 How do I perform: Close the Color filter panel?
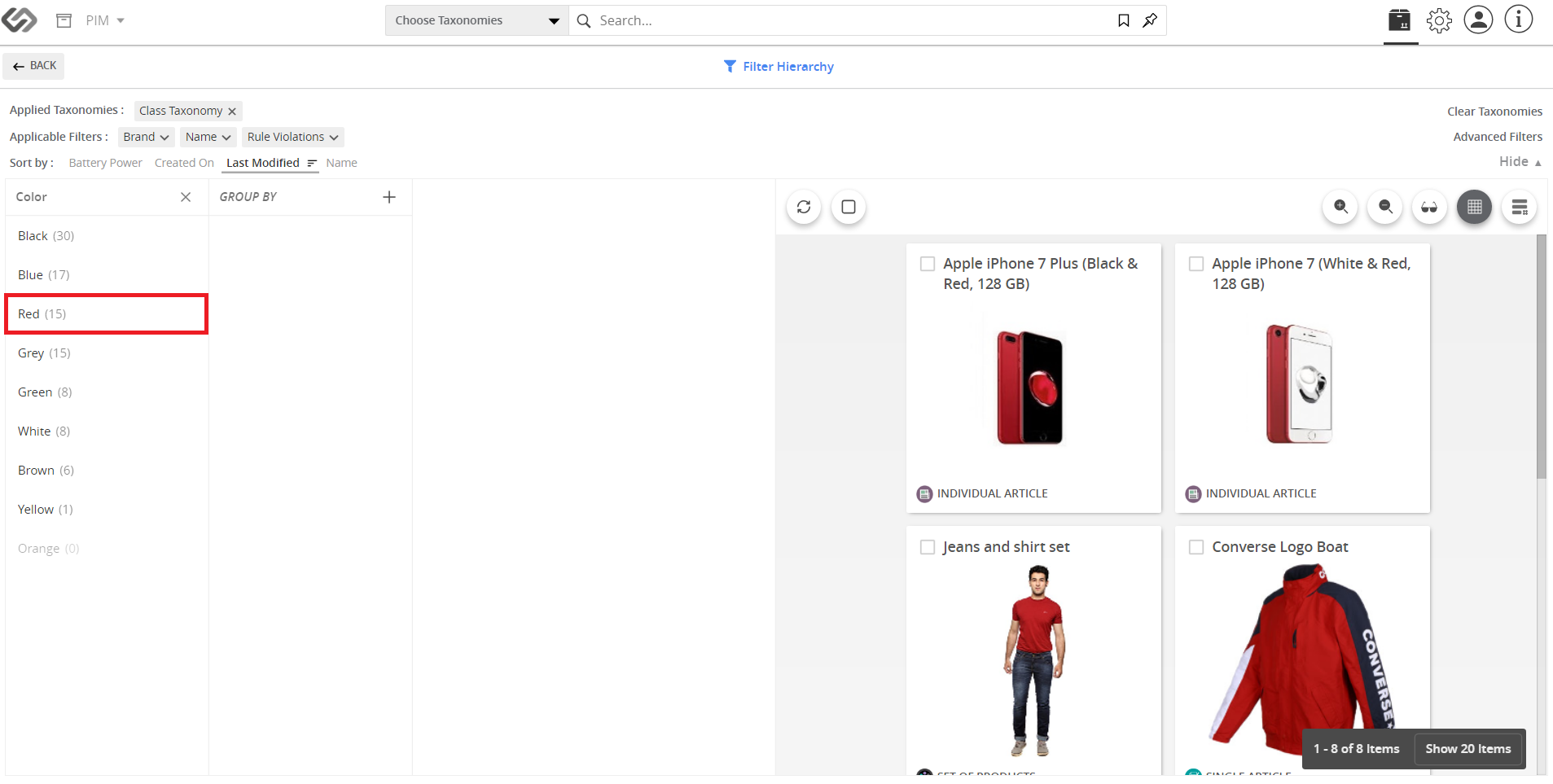[x=186, y=197]
